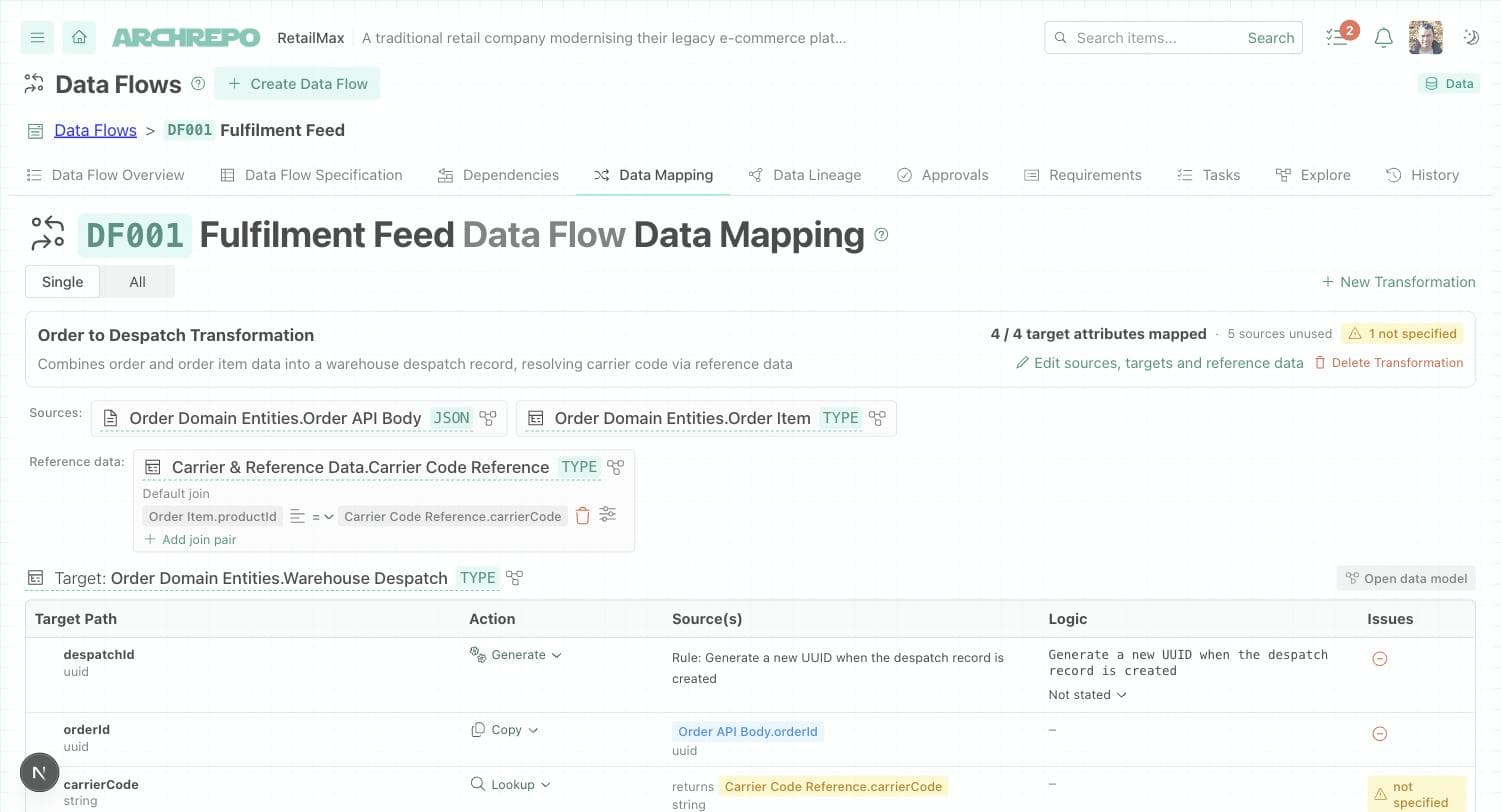Click help icon next to Data Flows heading
Screen dimensions: 1501x812
pos(198,84)
